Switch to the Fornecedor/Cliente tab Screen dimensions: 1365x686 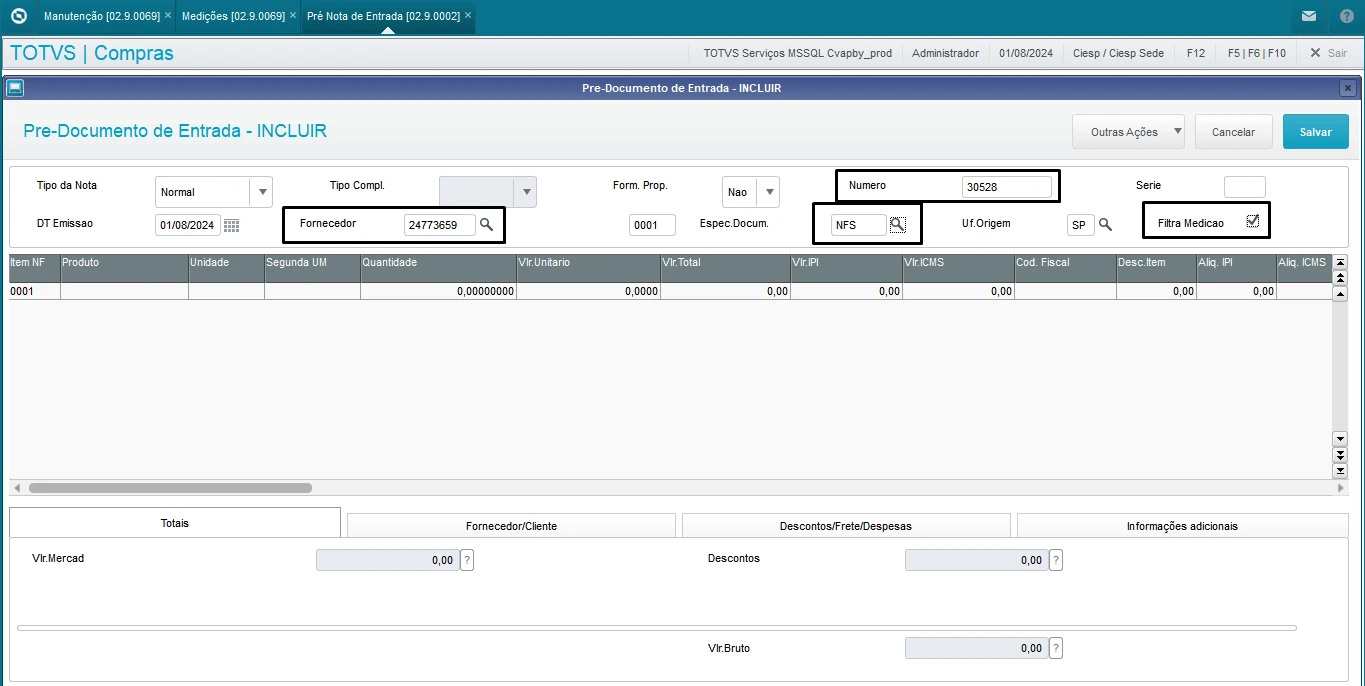[511, 526]
